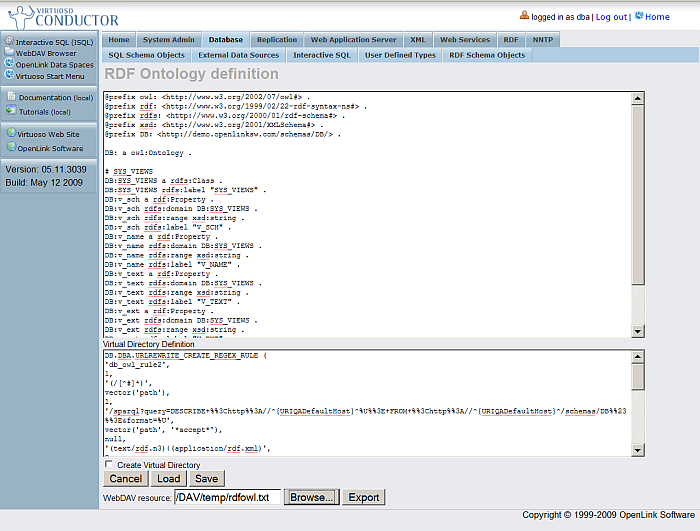Screen dimensions: 700x531
Task: Click the '# SYS_VIEWS' comment line
Action: [x=129, y=171]
